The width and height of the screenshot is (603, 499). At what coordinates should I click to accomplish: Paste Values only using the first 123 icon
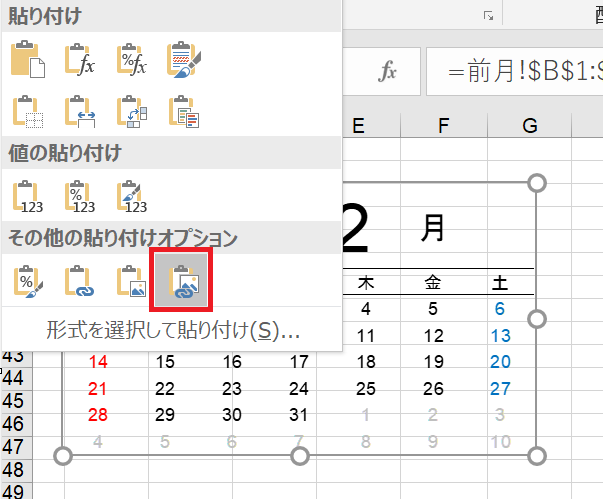[28, 197]
